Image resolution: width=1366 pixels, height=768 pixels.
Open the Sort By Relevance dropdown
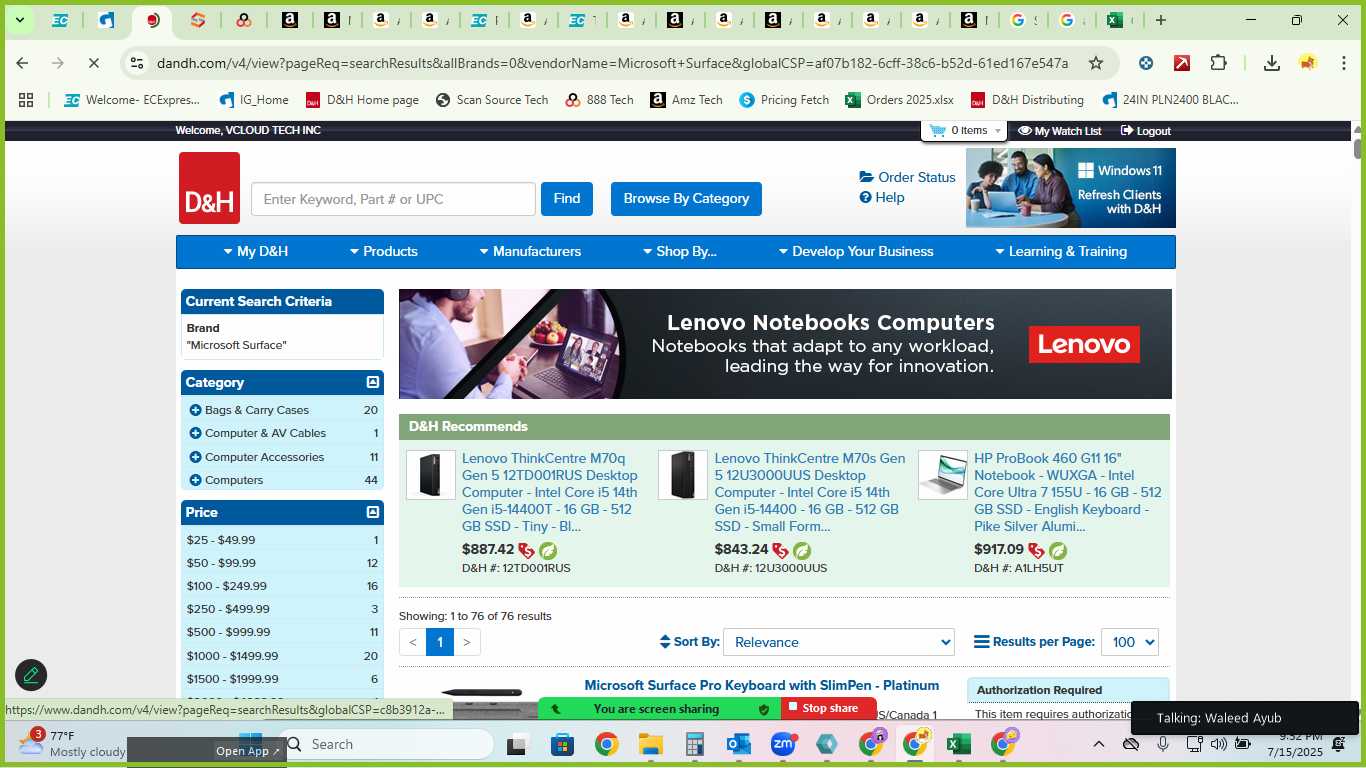click(x=839, y=642)
